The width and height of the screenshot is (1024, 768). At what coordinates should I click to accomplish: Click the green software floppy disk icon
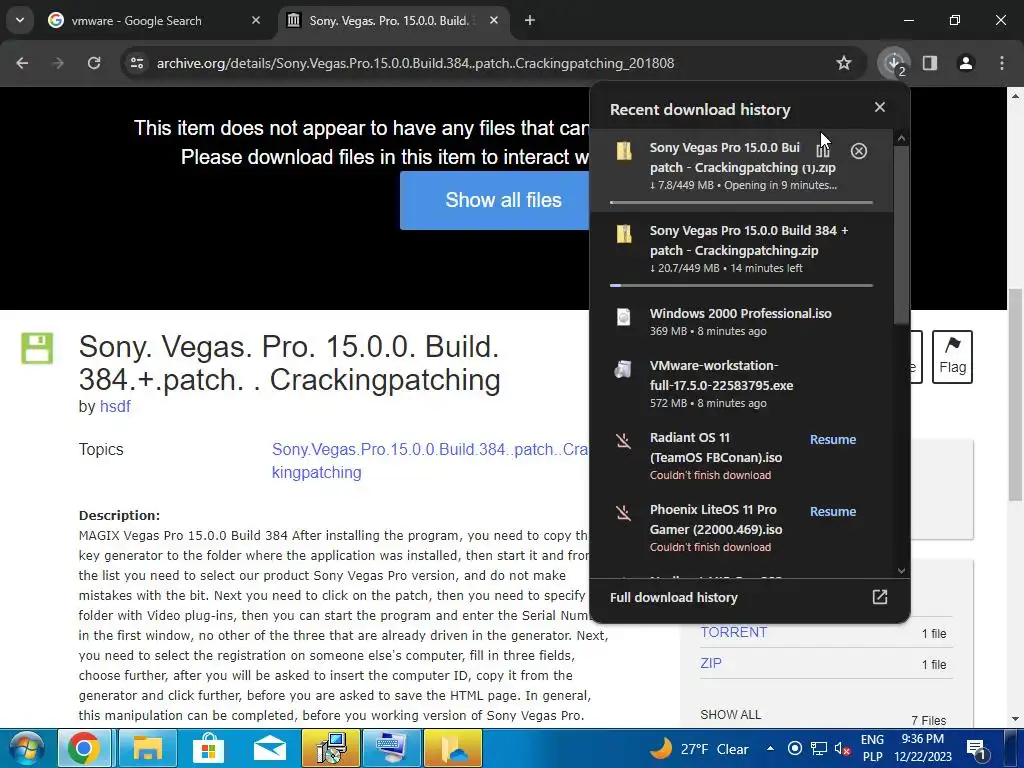(x=37, y=348)
